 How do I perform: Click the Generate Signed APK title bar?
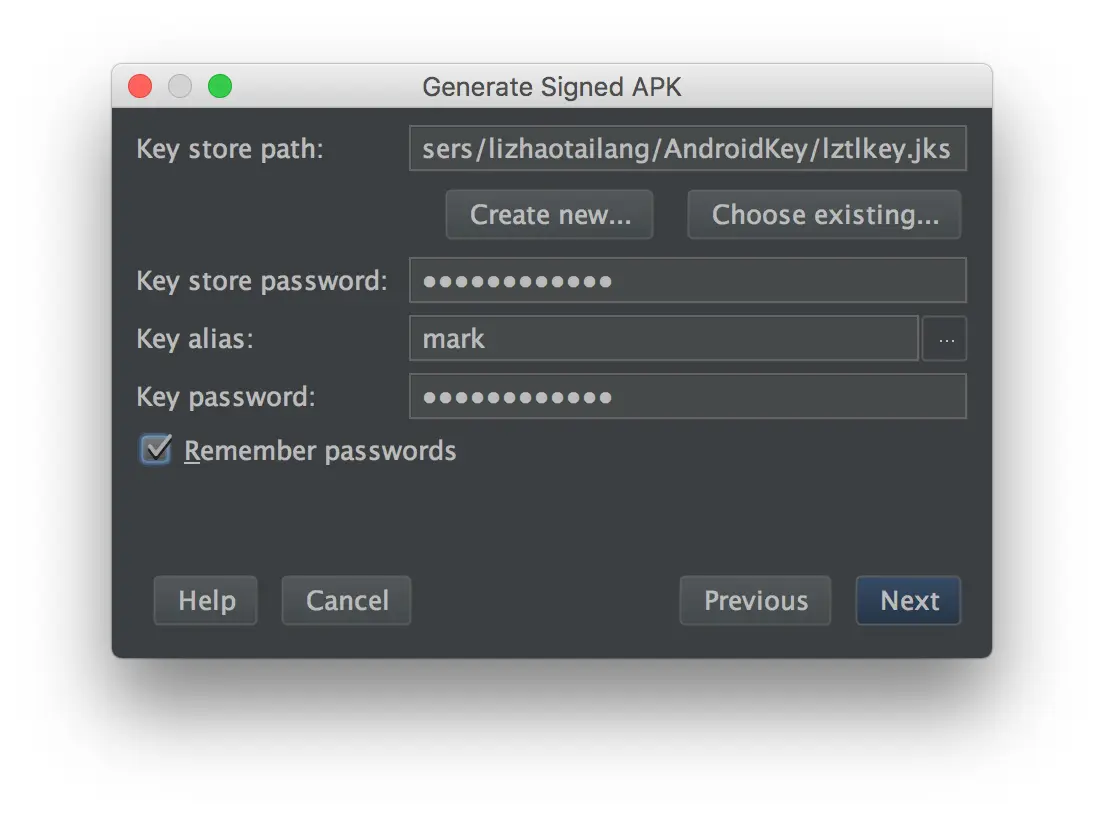coord(552,87)
